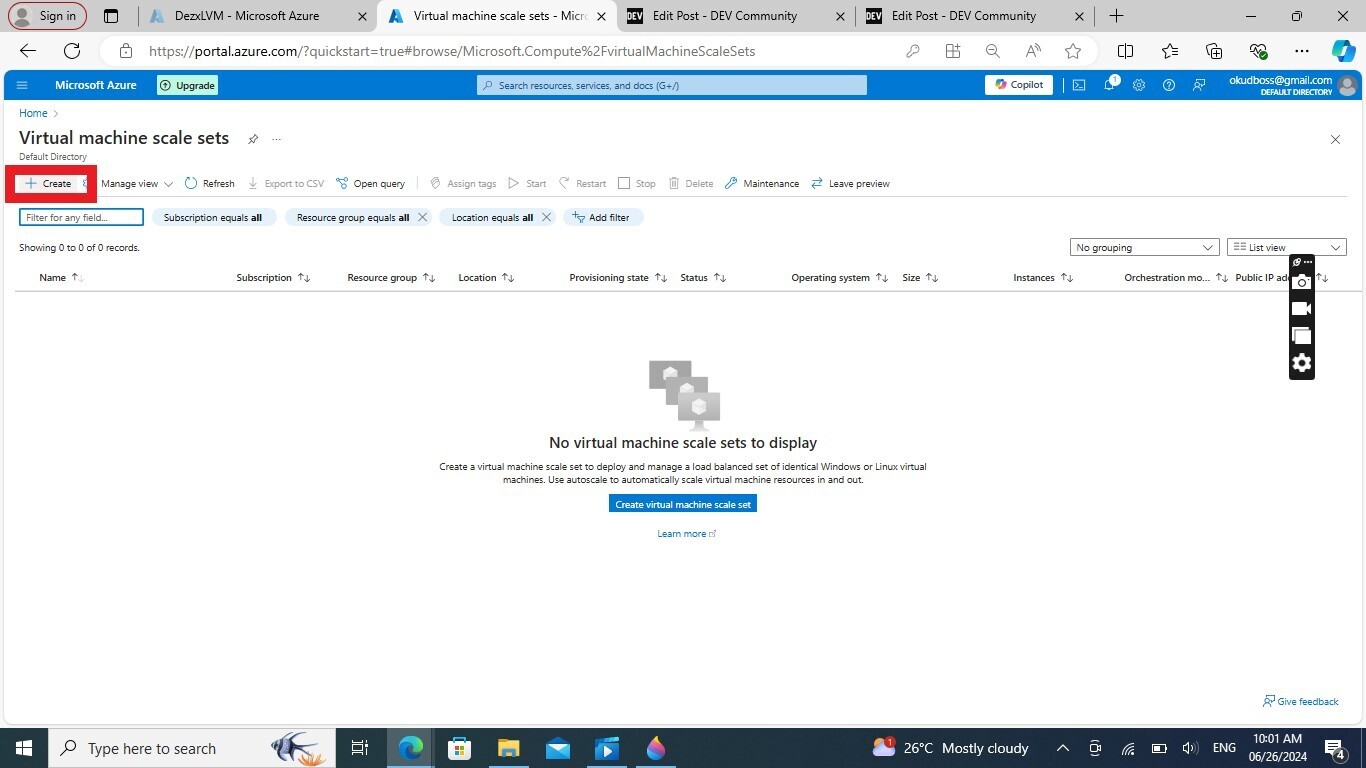This screenshot has width=1366, height=768.
Task: Click the green Upgrade button
Action: click(x=187, y=85)
